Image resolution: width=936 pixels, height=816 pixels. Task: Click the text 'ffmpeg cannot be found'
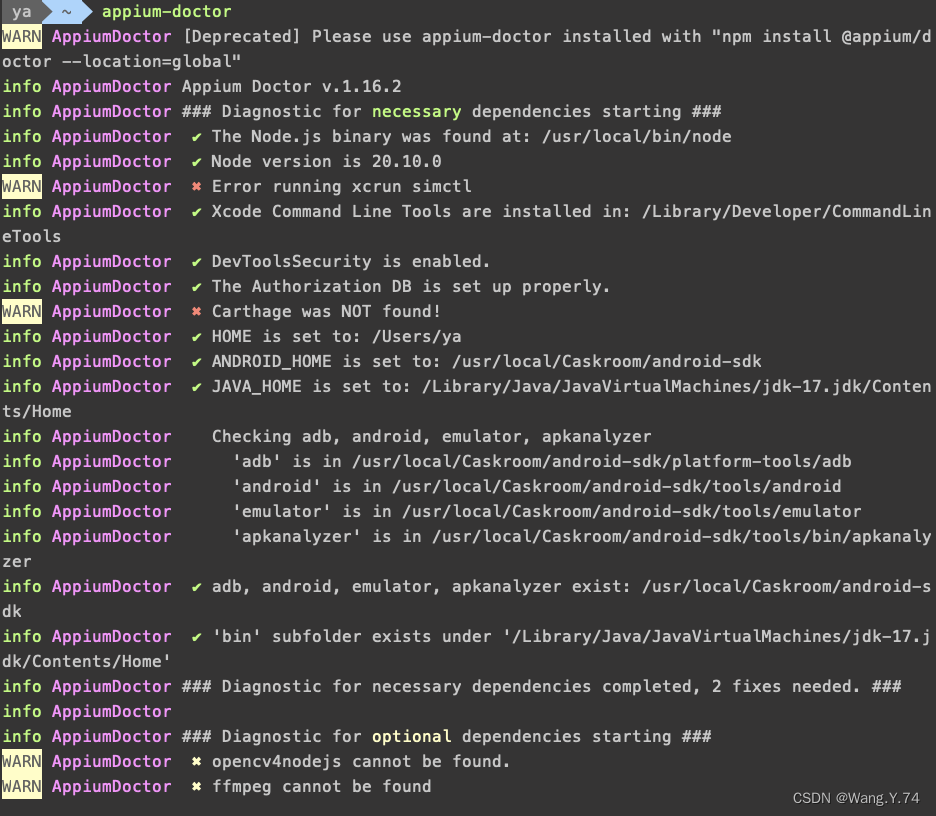pyautogui.click(x=321, y=786)
